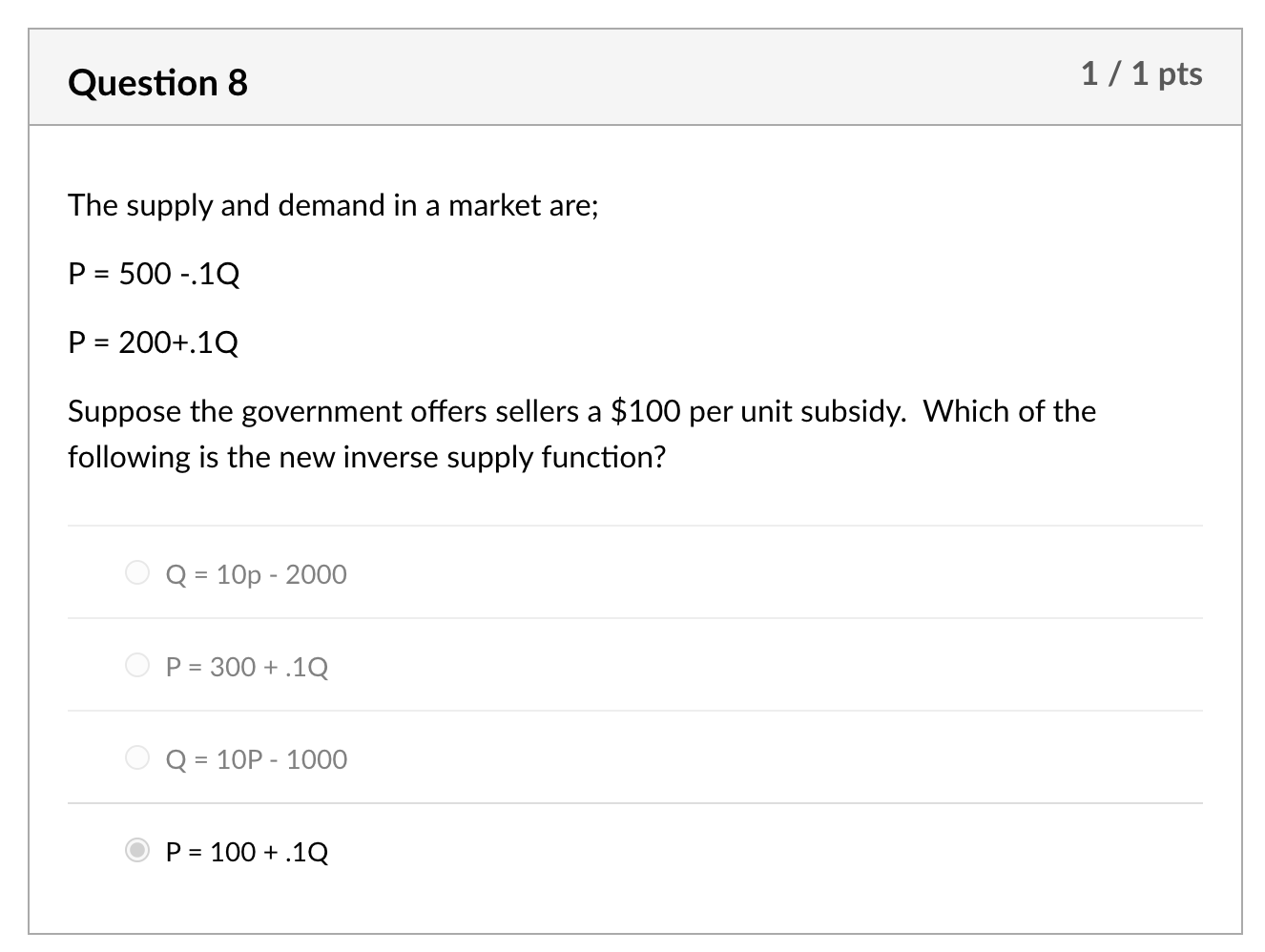Choose the P = 300 + .1Q radio option

point(137,666)
